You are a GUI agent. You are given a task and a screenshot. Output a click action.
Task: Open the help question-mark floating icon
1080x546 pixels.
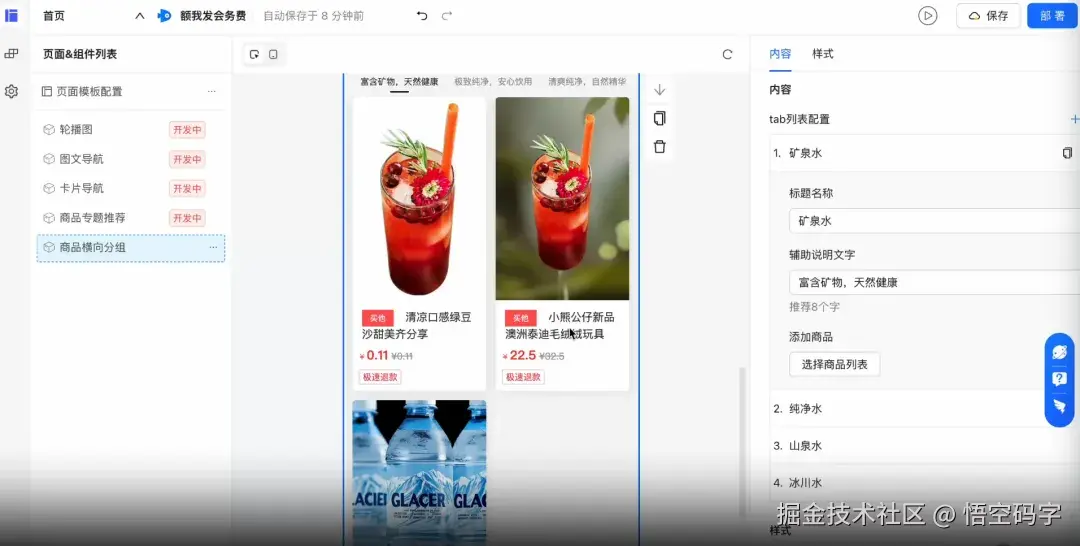[1059, 379]
